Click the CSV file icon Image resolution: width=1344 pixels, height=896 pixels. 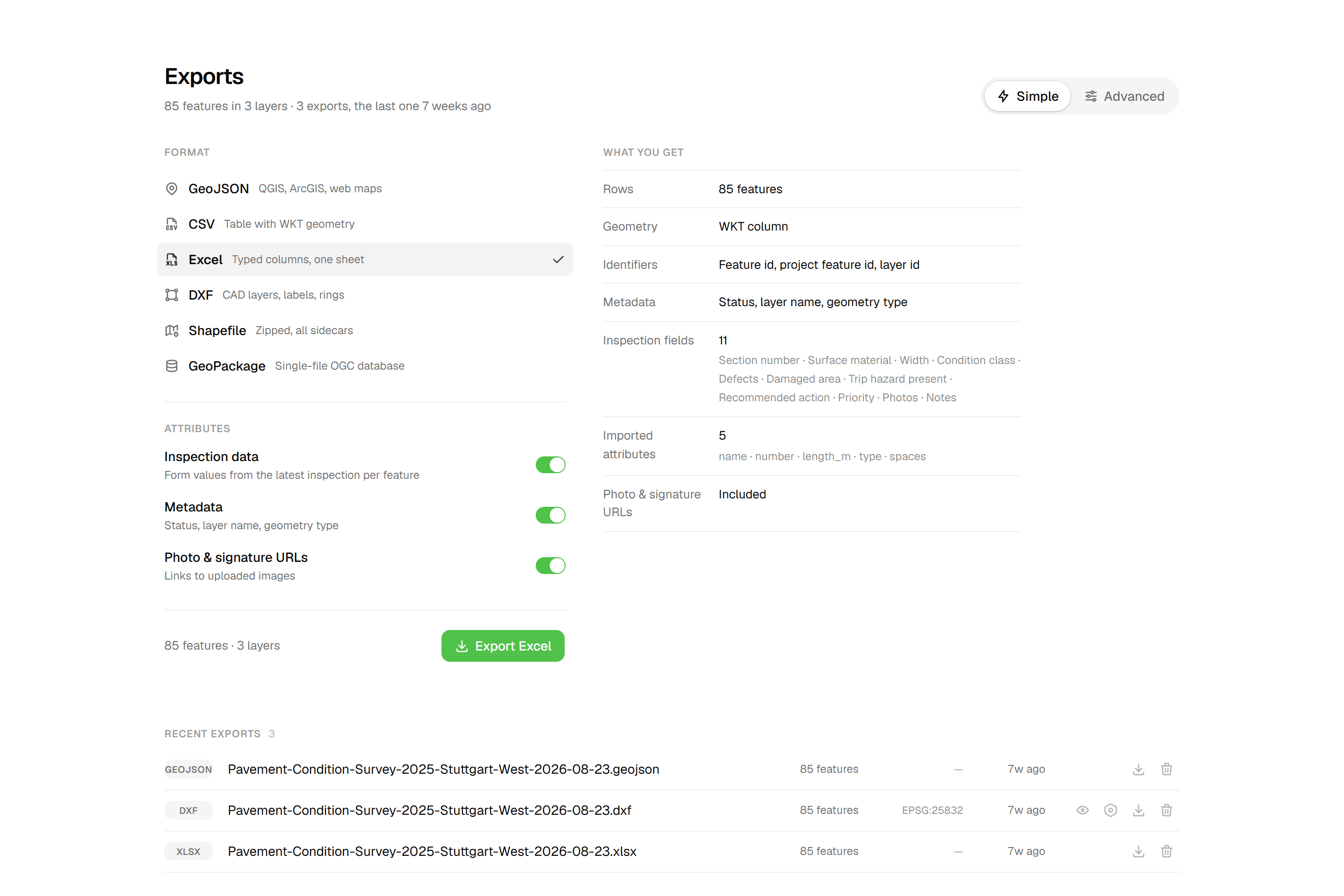pyautogui.click(x=171, y=224)
